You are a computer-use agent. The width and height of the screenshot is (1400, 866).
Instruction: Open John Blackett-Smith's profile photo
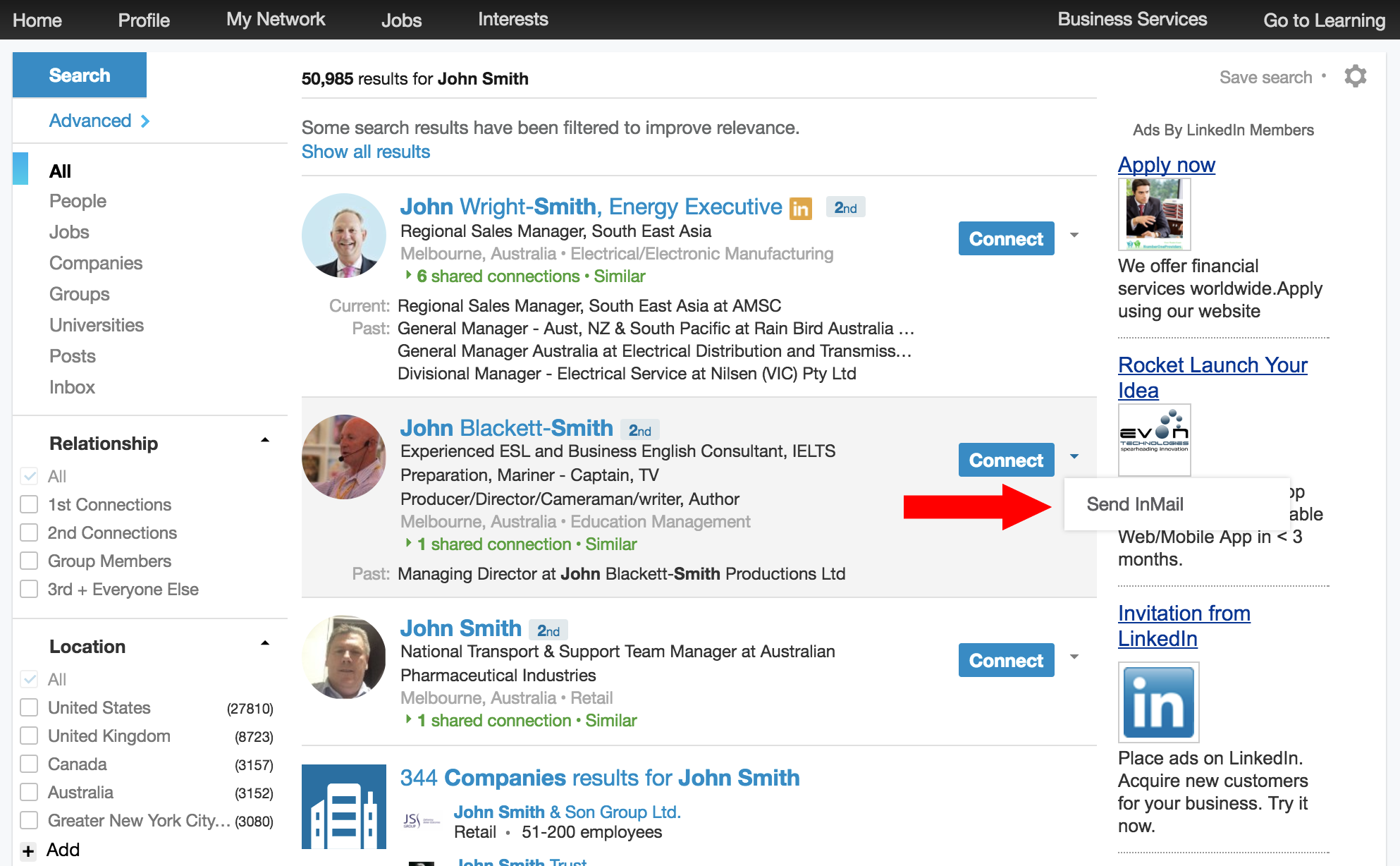coord(344,457)
